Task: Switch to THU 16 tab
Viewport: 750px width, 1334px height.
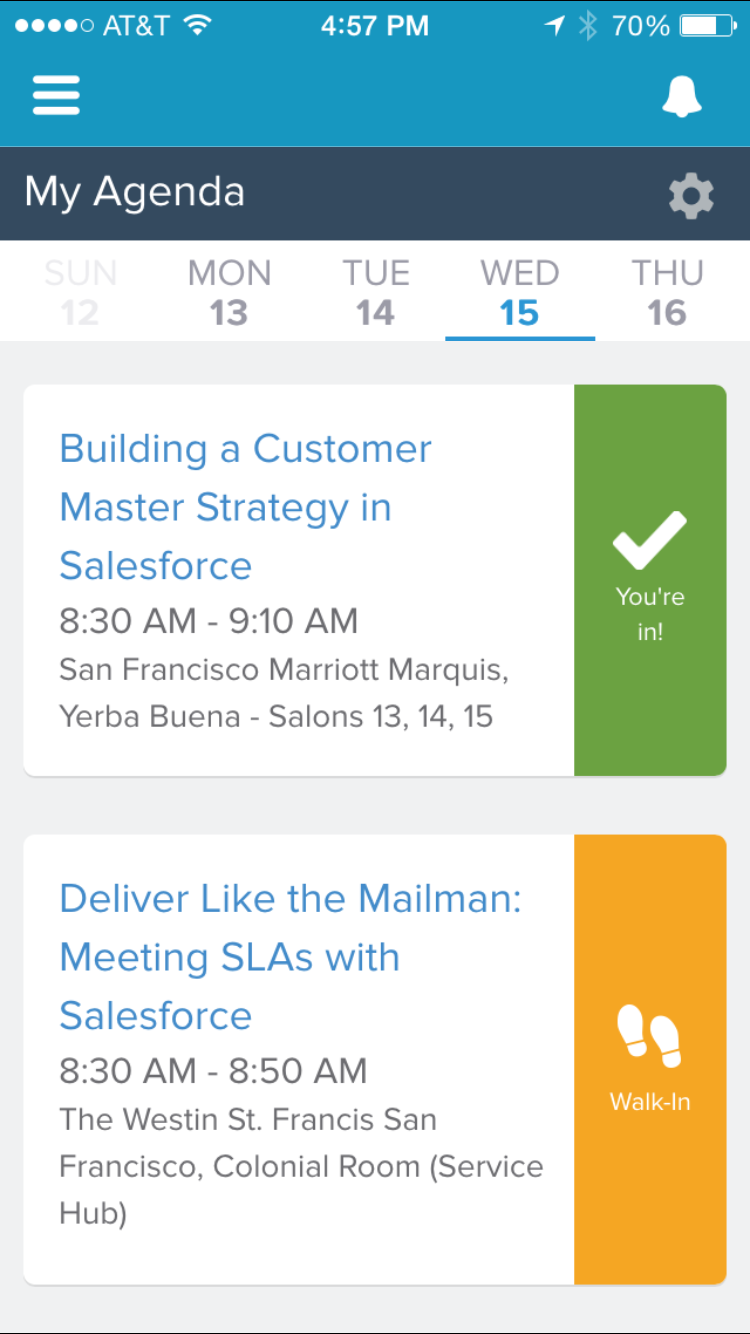Action: point(667,292)
